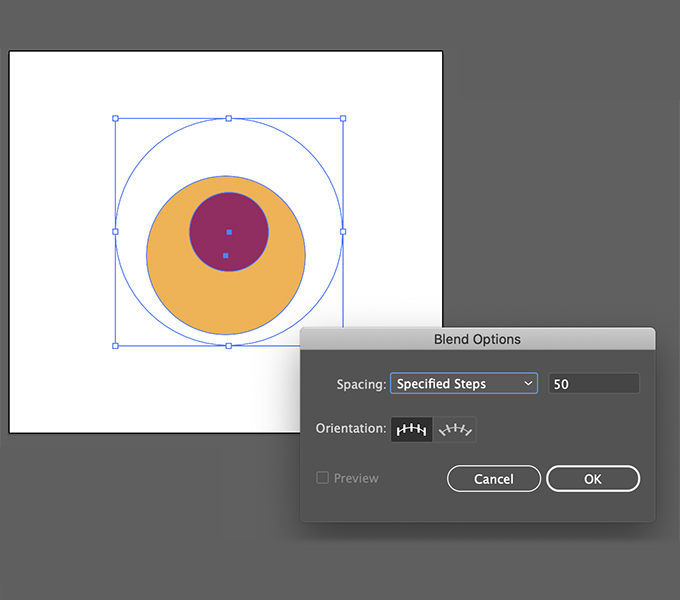The image size is (680, 600).
Task: Select Align to Page orientation icon
Action: click(412, 429)
